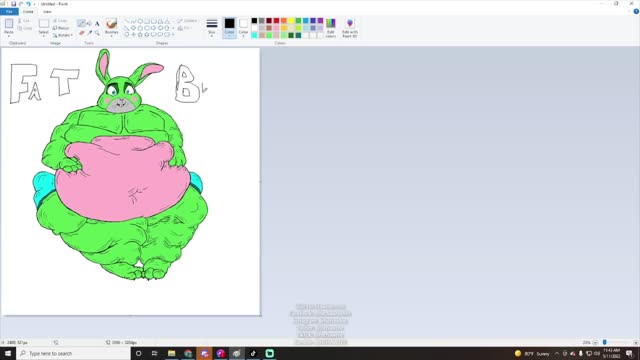640x360 pixels.
Task: Open Customize Quick Access Toolbar arrow
Action: (x=34, y=4)
